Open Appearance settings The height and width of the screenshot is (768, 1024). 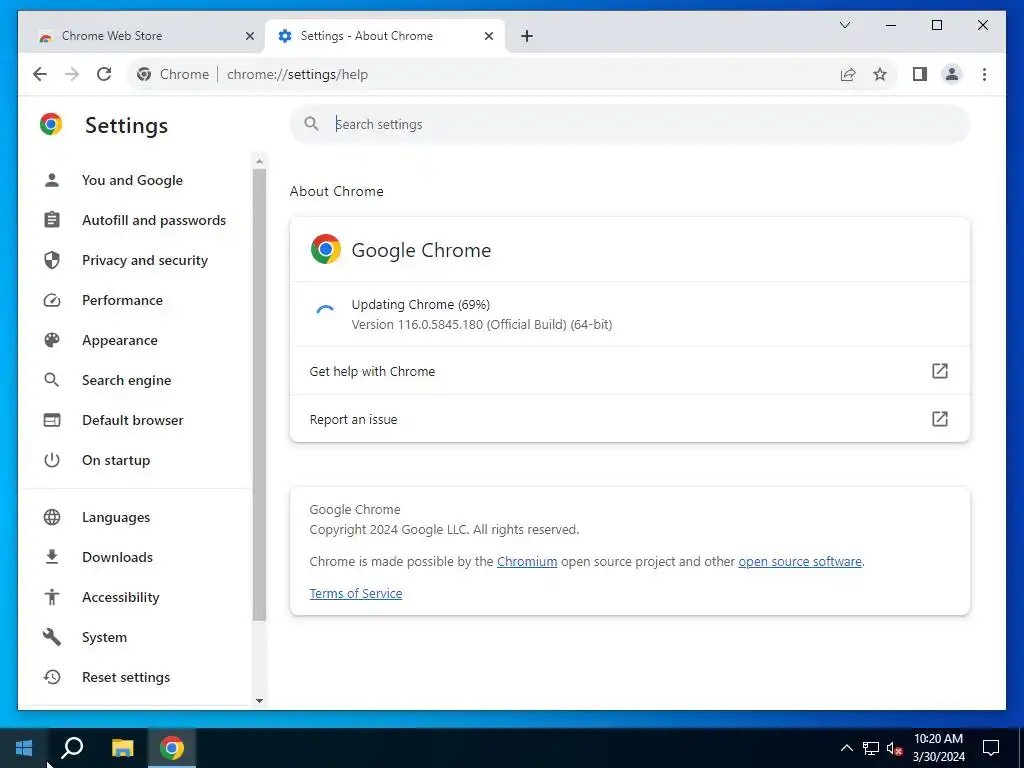[x=120, y=340]
